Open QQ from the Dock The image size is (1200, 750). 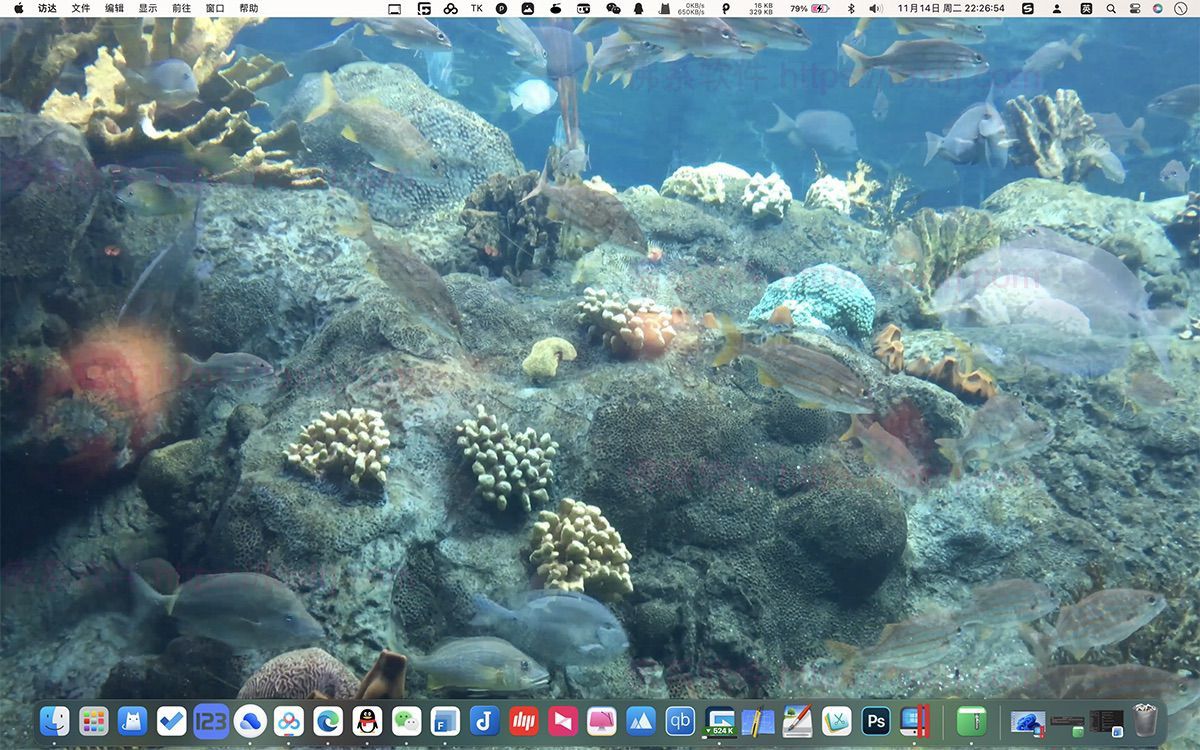click(x=365, y=720)
